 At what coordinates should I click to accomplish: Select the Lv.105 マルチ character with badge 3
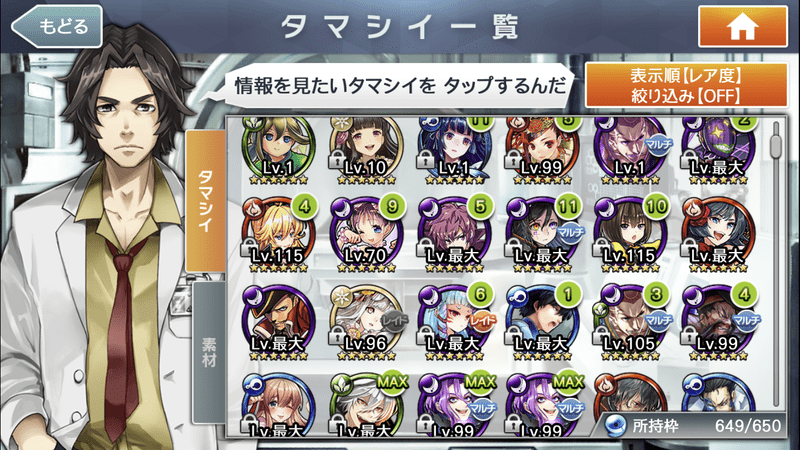click(x=631, y=322)
